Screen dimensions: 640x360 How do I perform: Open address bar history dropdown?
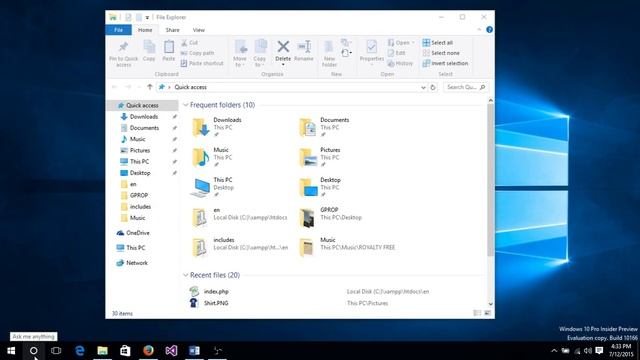tap(423, 87)
